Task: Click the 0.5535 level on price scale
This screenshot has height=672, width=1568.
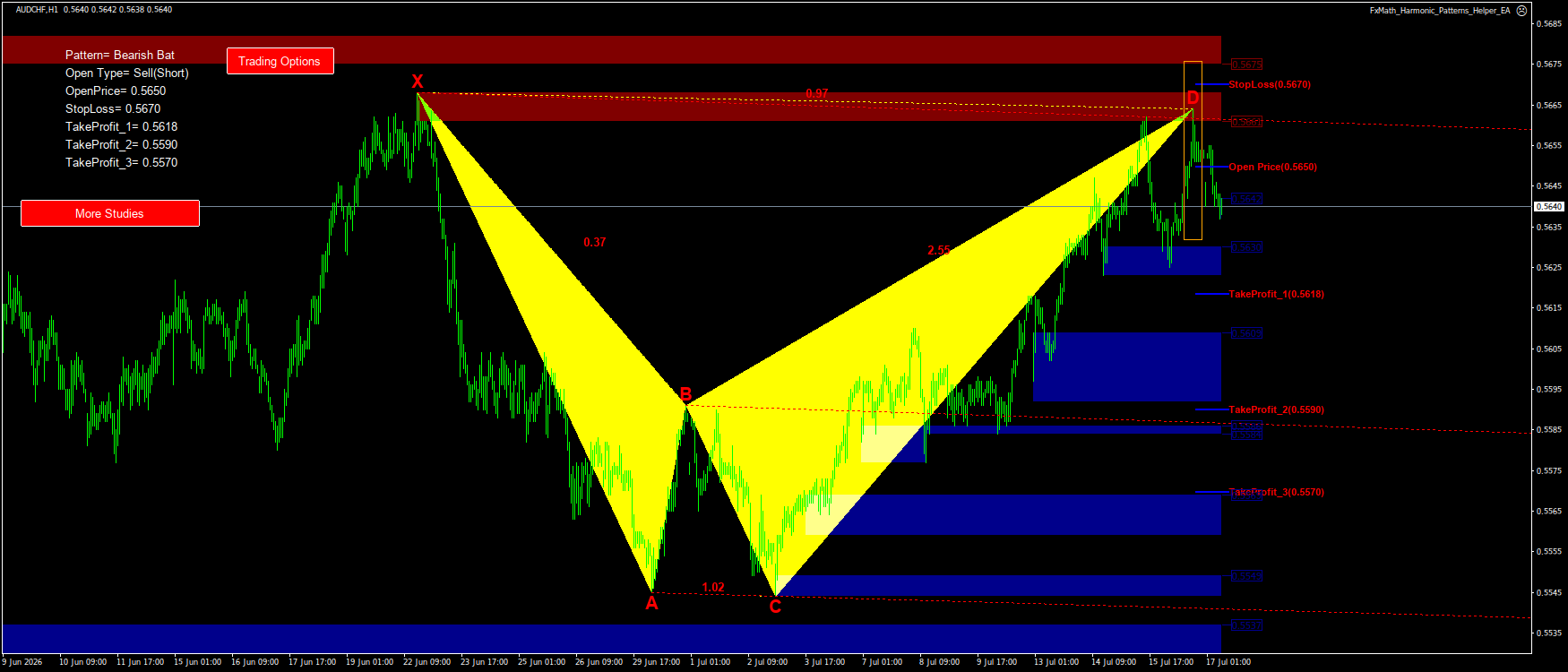Action: [x=1550, y=633]
